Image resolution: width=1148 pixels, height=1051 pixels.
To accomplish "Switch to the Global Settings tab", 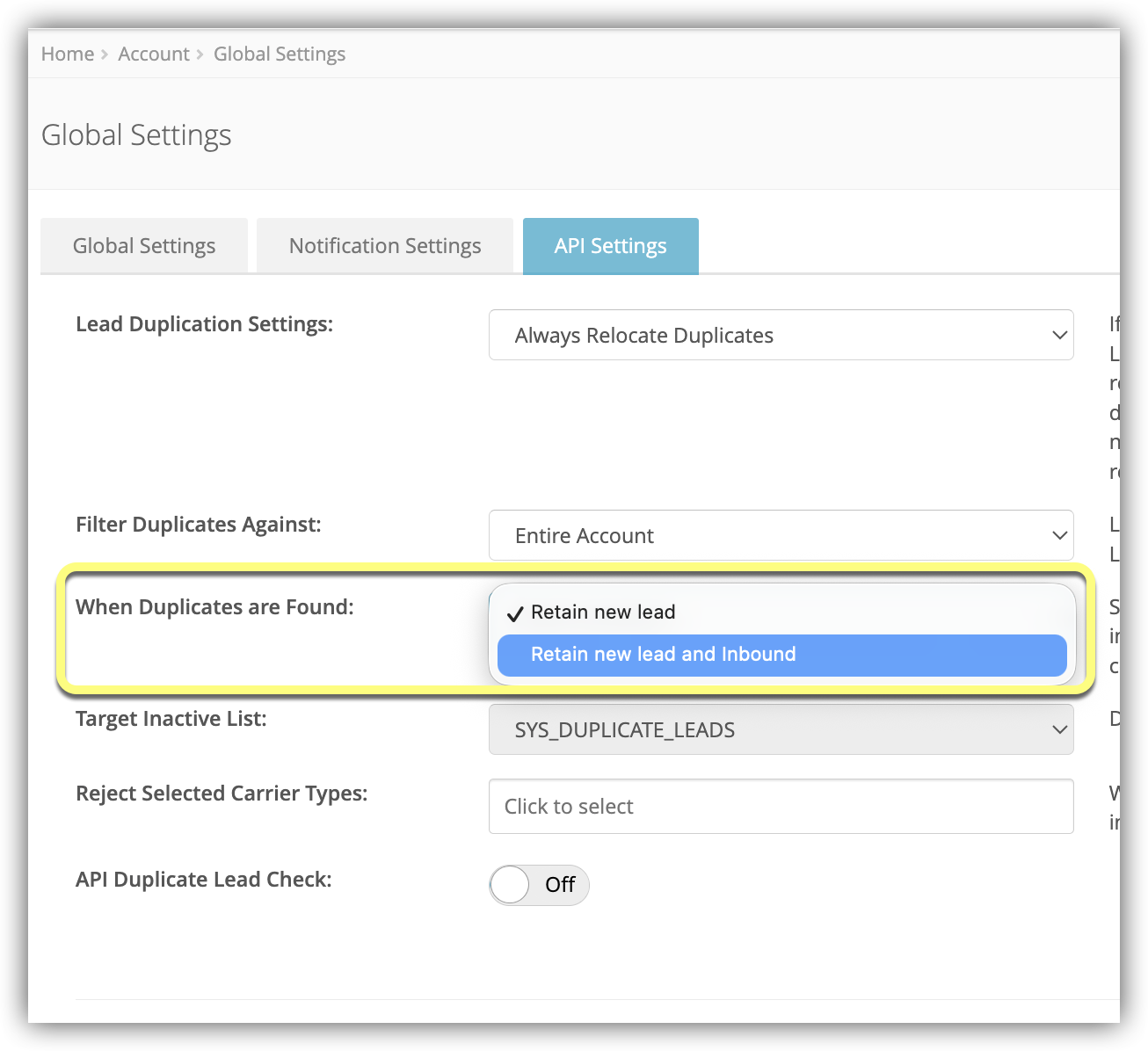I will click(144, 246).
